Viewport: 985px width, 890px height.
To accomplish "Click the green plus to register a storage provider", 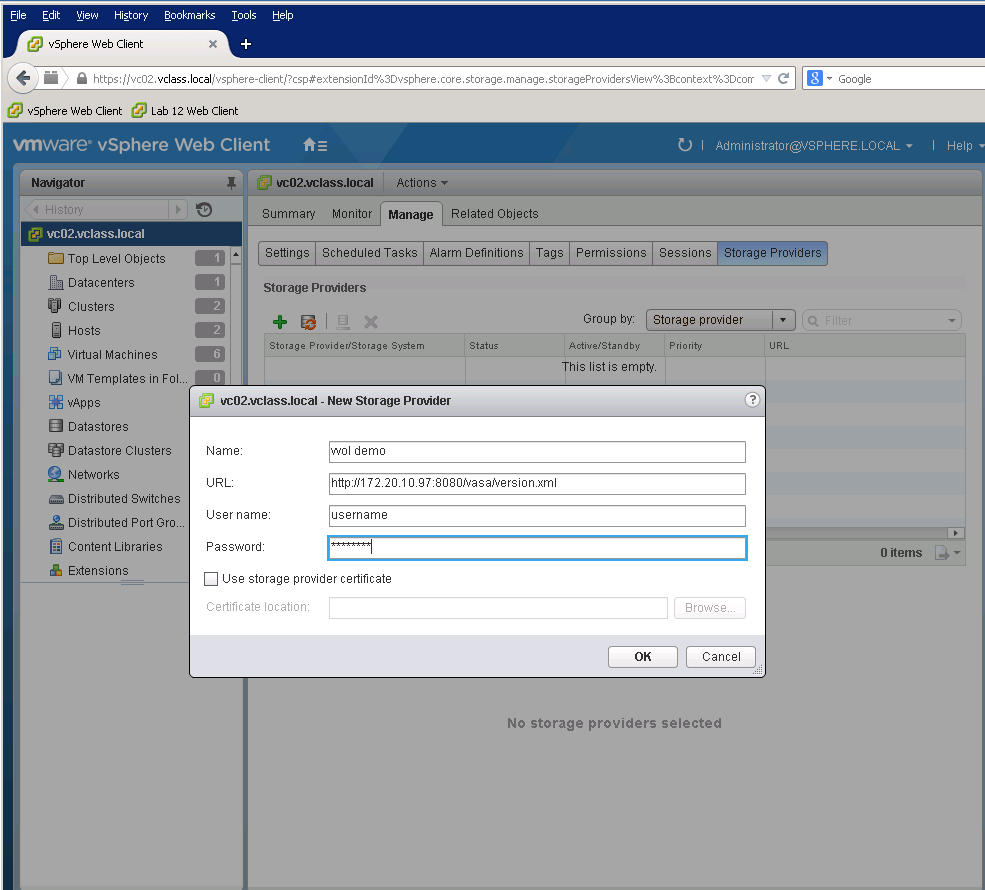I will click(x=280, y=321).
